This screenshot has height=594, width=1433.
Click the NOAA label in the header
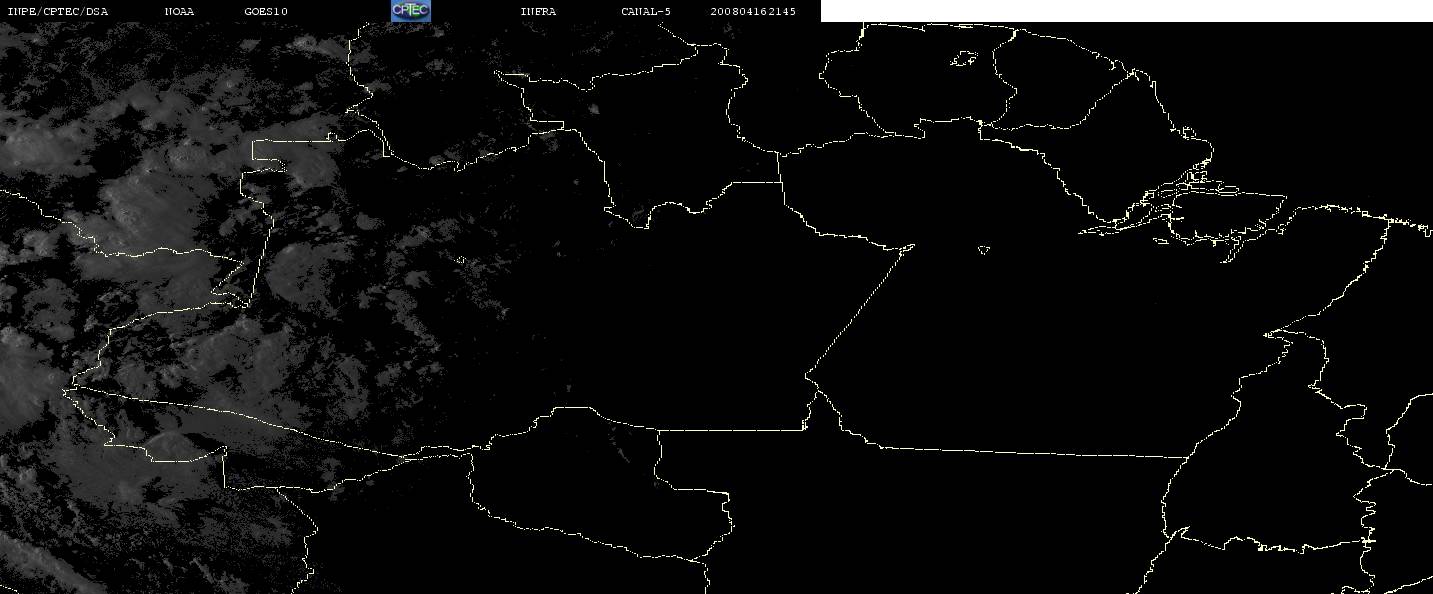179,11
